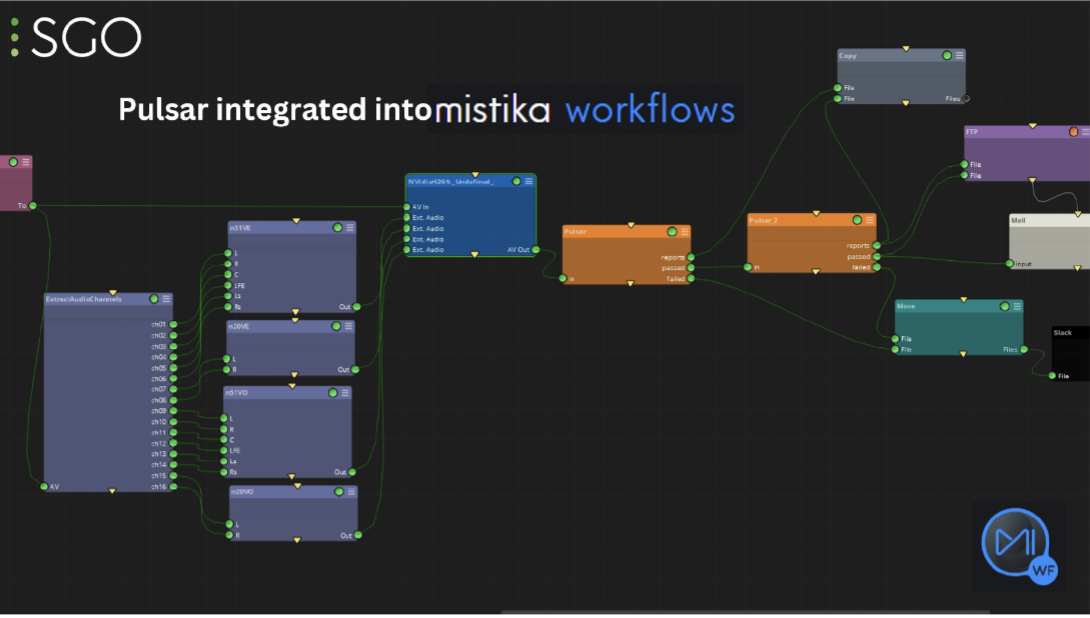The image size is (1090, 618).
Task: Select the FTP node title
Action: (x=972, y=132)
